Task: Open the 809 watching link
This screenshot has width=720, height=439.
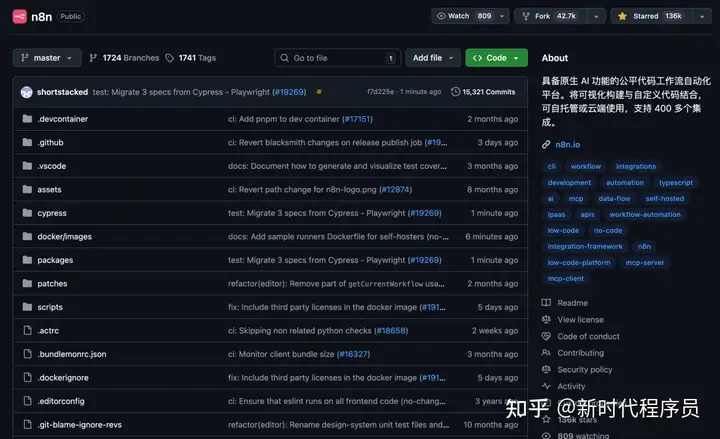Action: pos(583,435)
